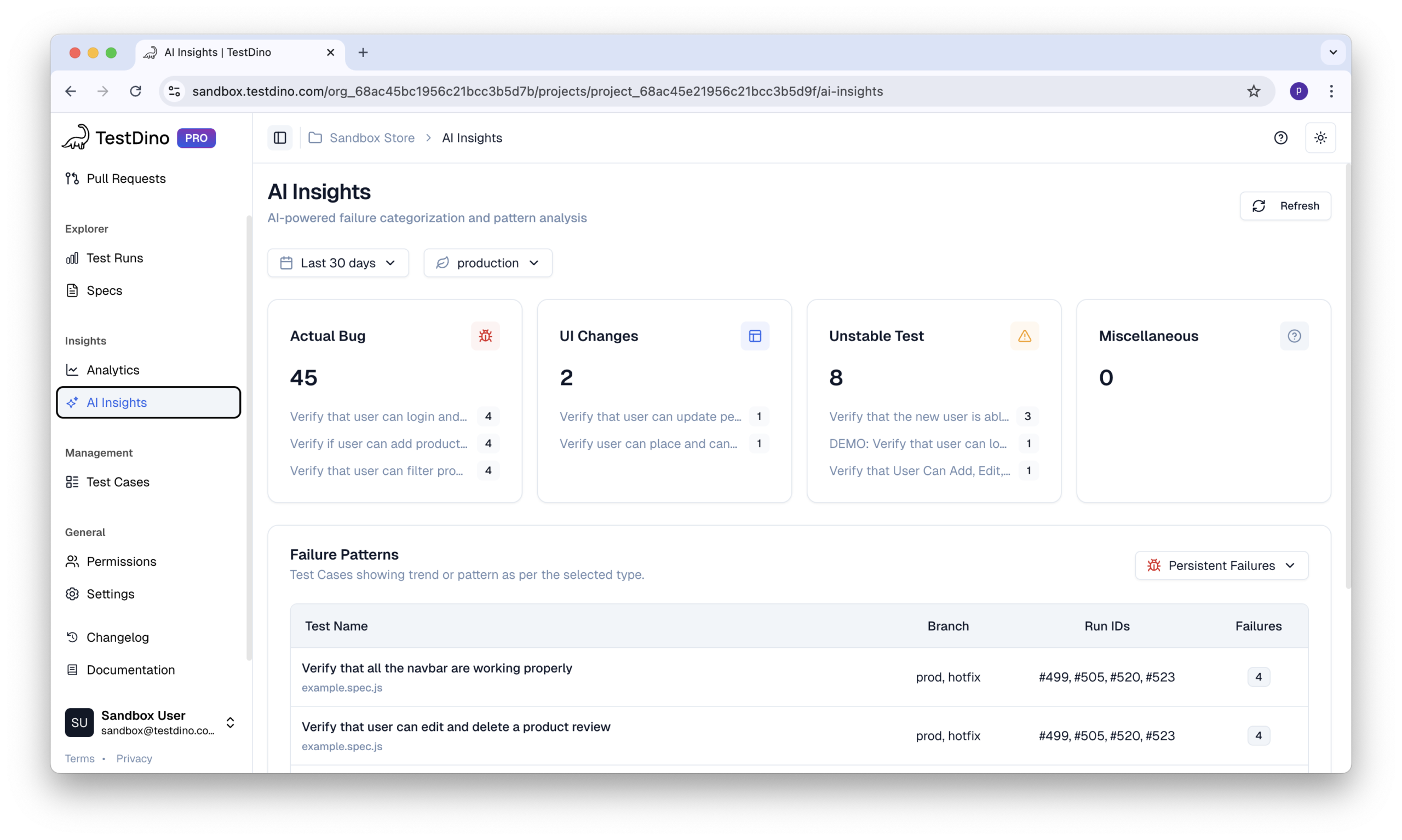1402x840 pixels.
Task: Open the Pull Requests section
Action: point(125,179)
